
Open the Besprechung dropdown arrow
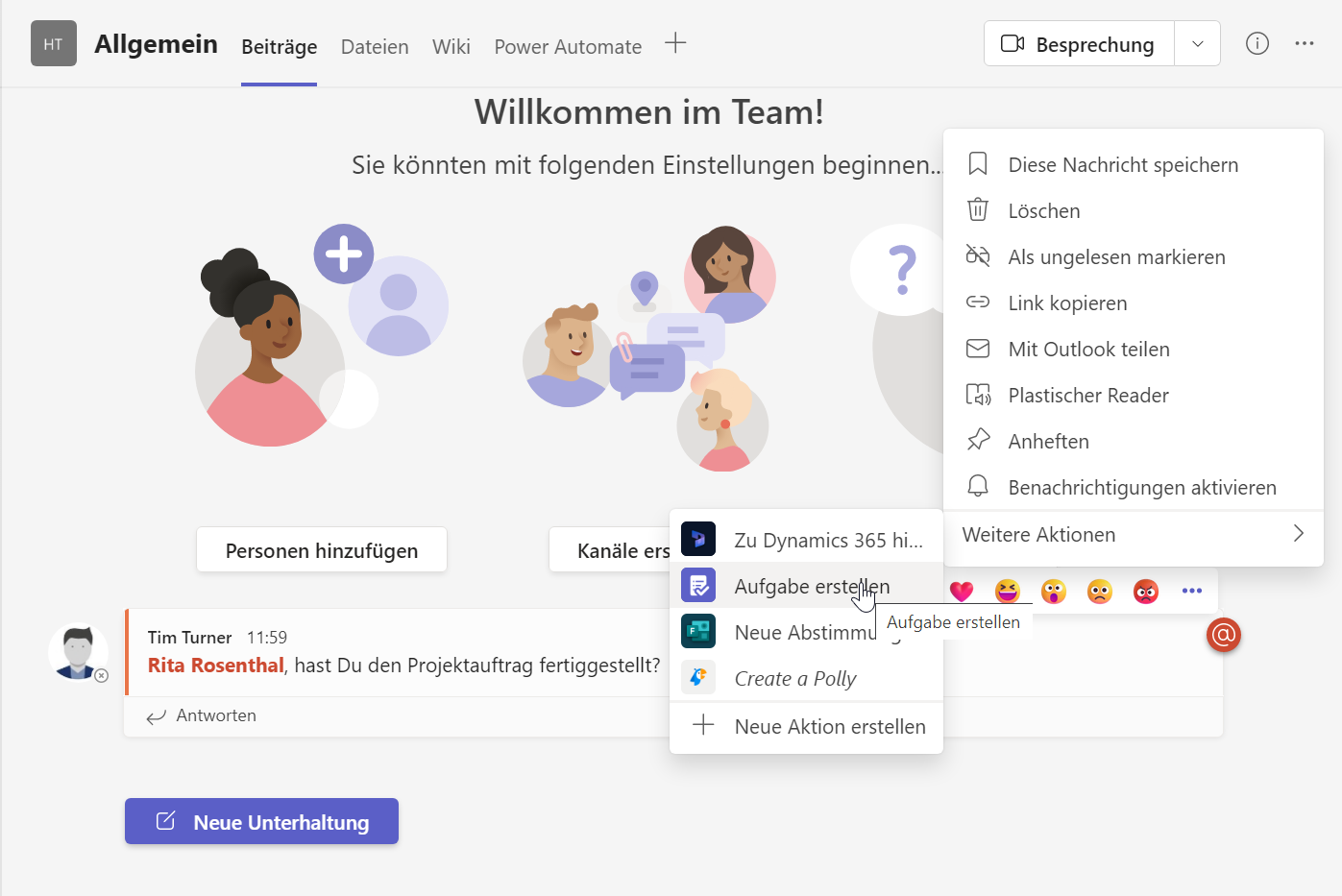(1198, 44)
